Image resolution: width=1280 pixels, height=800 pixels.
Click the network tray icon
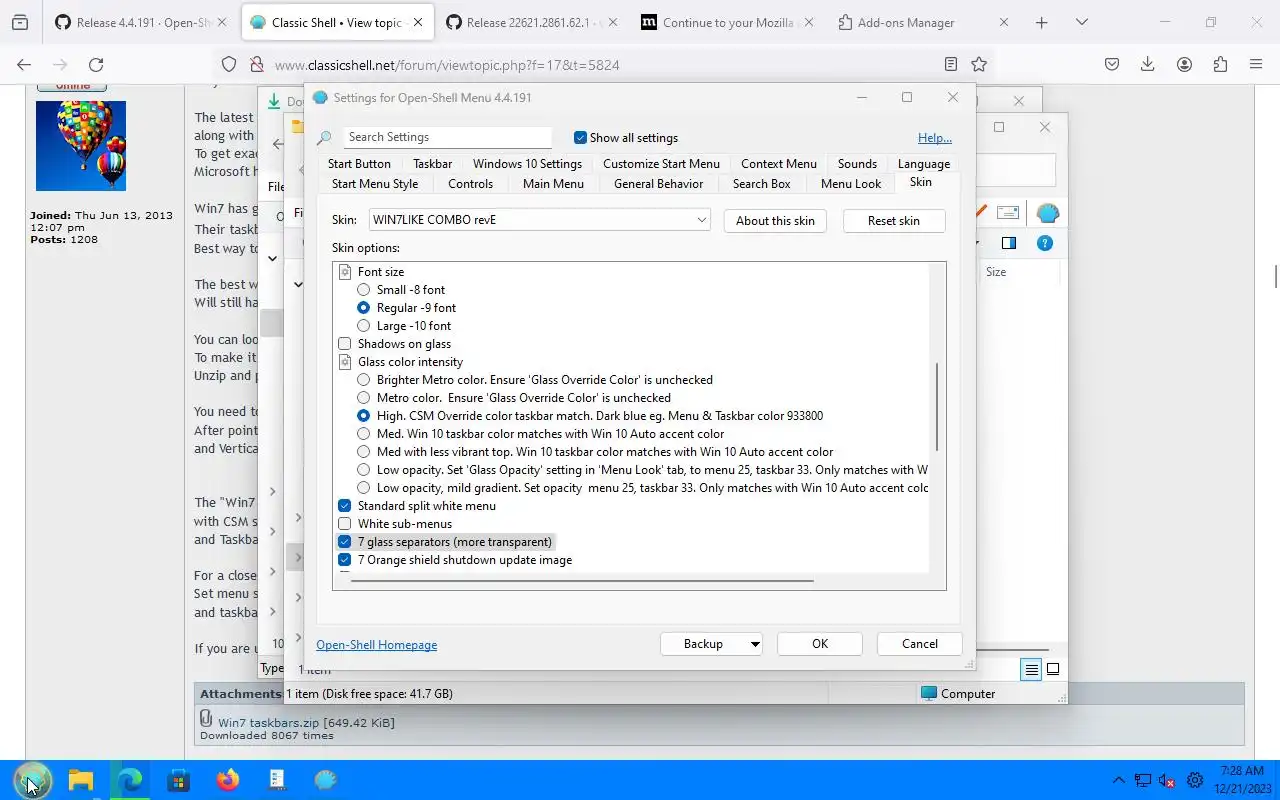click(x=1142, y=781)
